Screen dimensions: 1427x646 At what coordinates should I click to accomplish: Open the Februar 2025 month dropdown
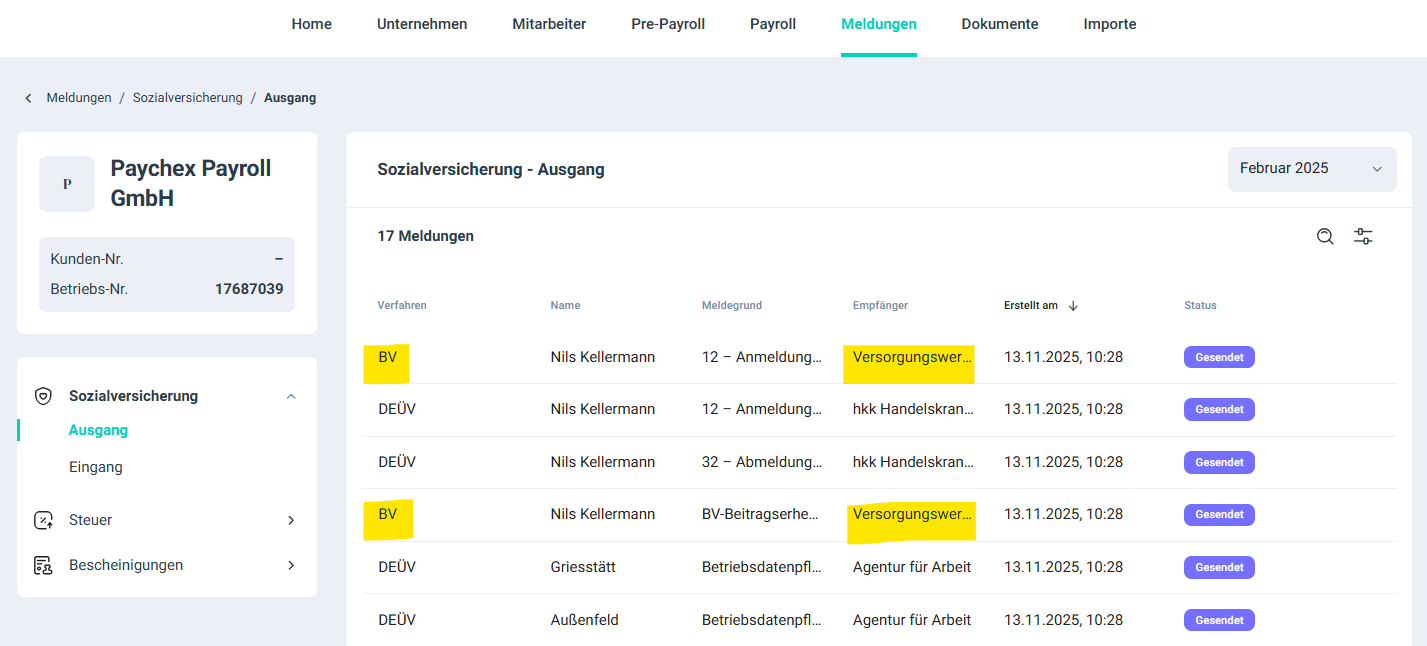pyautogui.click(x=1311, y=169)
